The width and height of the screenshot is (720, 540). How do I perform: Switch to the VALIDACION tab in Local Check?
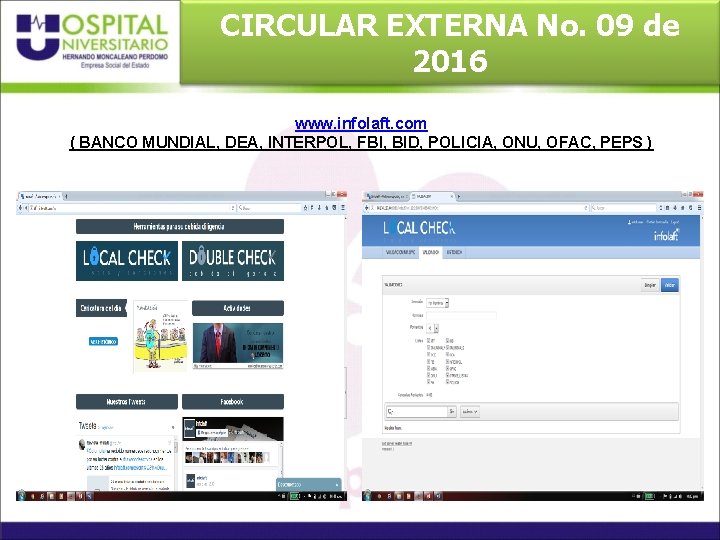pyautogui.click(x=430, y=253)
